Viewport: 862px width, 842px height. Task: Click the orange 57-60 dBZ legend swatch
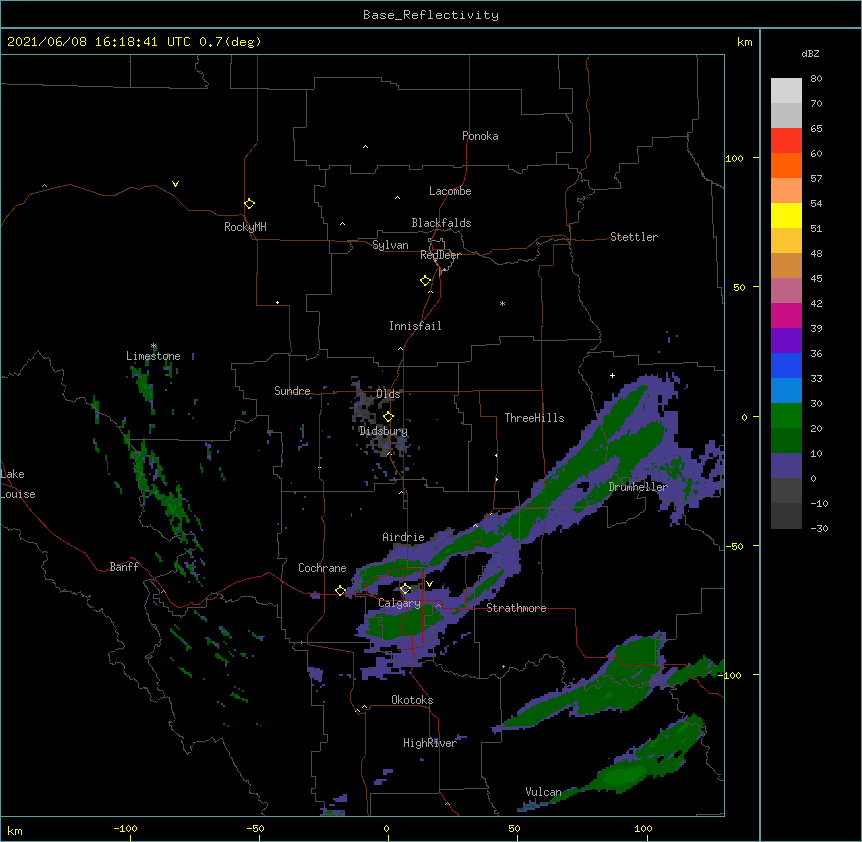coord(786,165)
